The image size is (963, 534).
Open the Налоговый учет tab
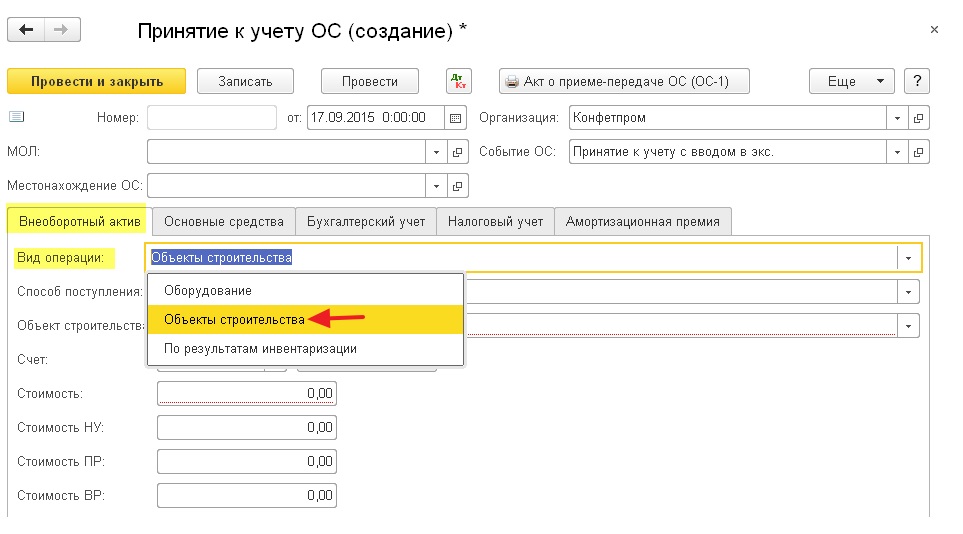[495, 221]
